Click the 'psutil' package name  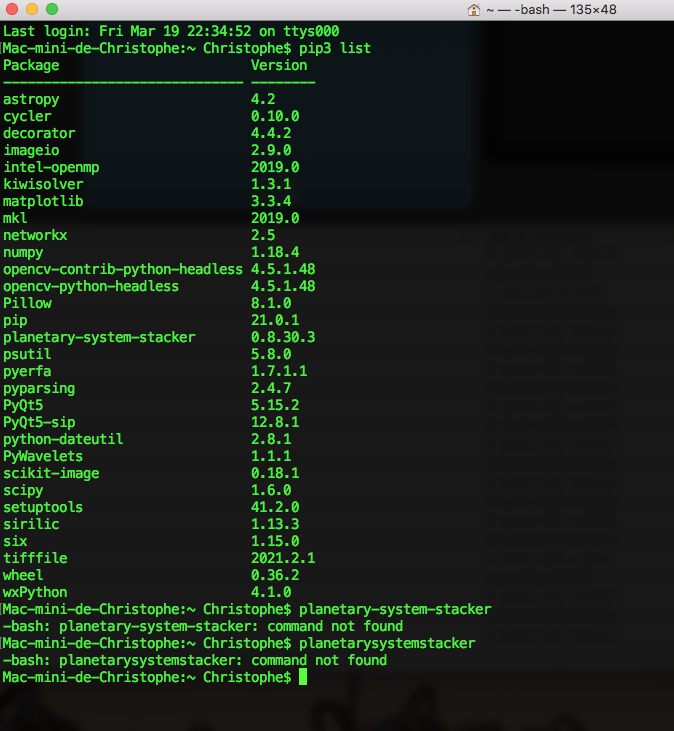tap(27, 354)
